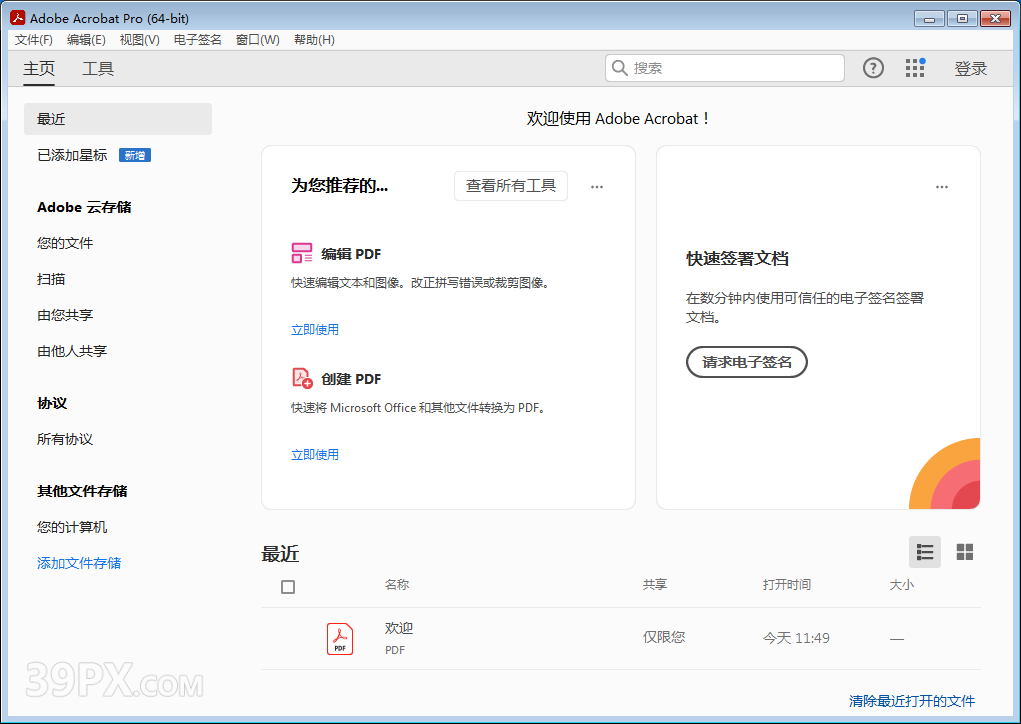
Task: Click the Adobe Acrobat title bar logo
Action: [x=18, y=18]
